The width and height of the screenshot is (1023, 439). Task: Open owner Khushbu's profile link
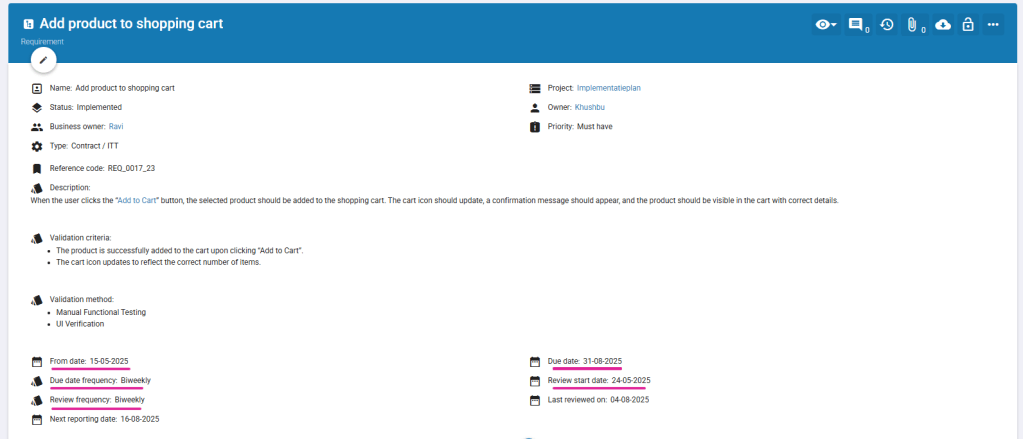click(x=591, y=107)
